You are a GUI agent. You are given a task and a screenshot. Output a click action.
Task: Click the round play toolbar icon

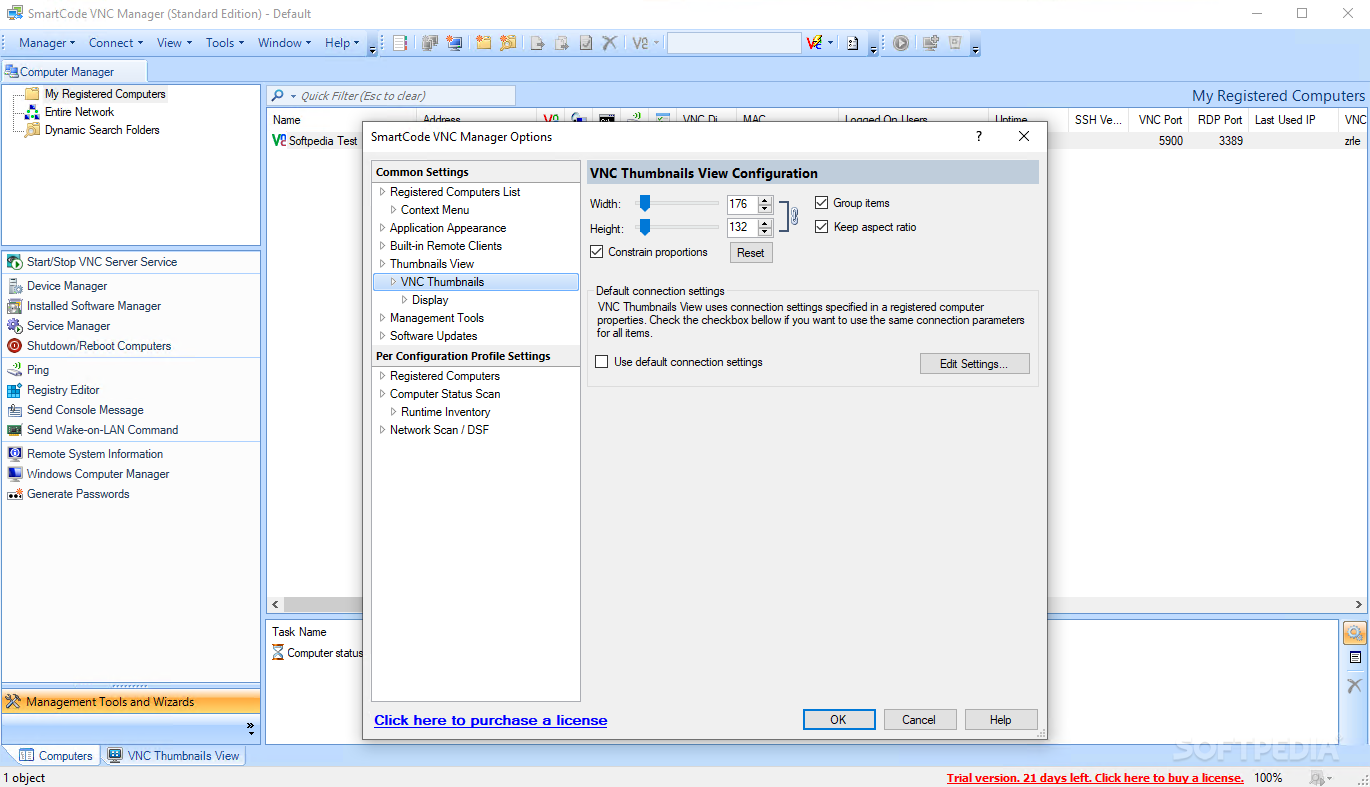[901, 43]
